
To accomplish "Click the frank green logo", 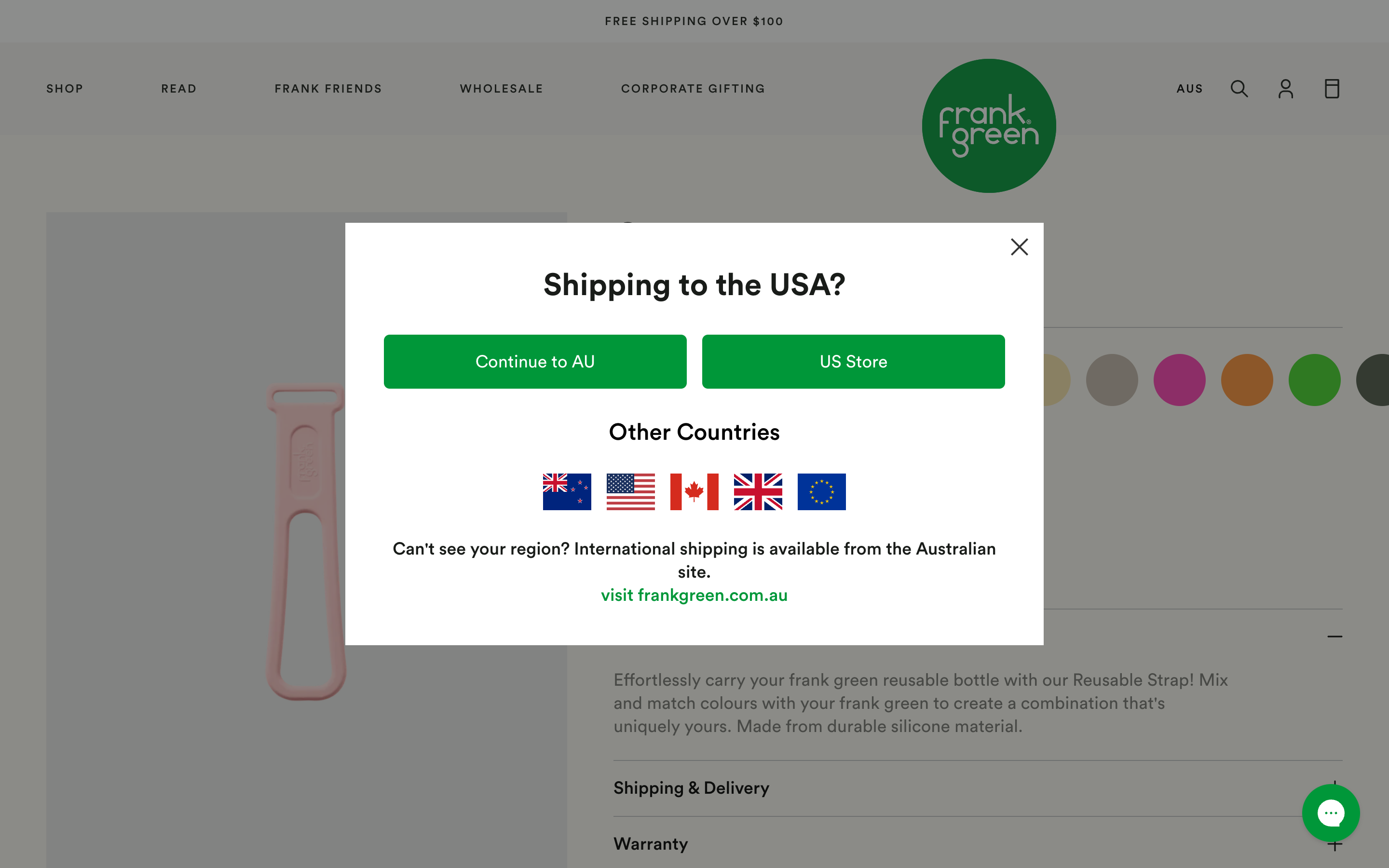I will click(988, 126).
